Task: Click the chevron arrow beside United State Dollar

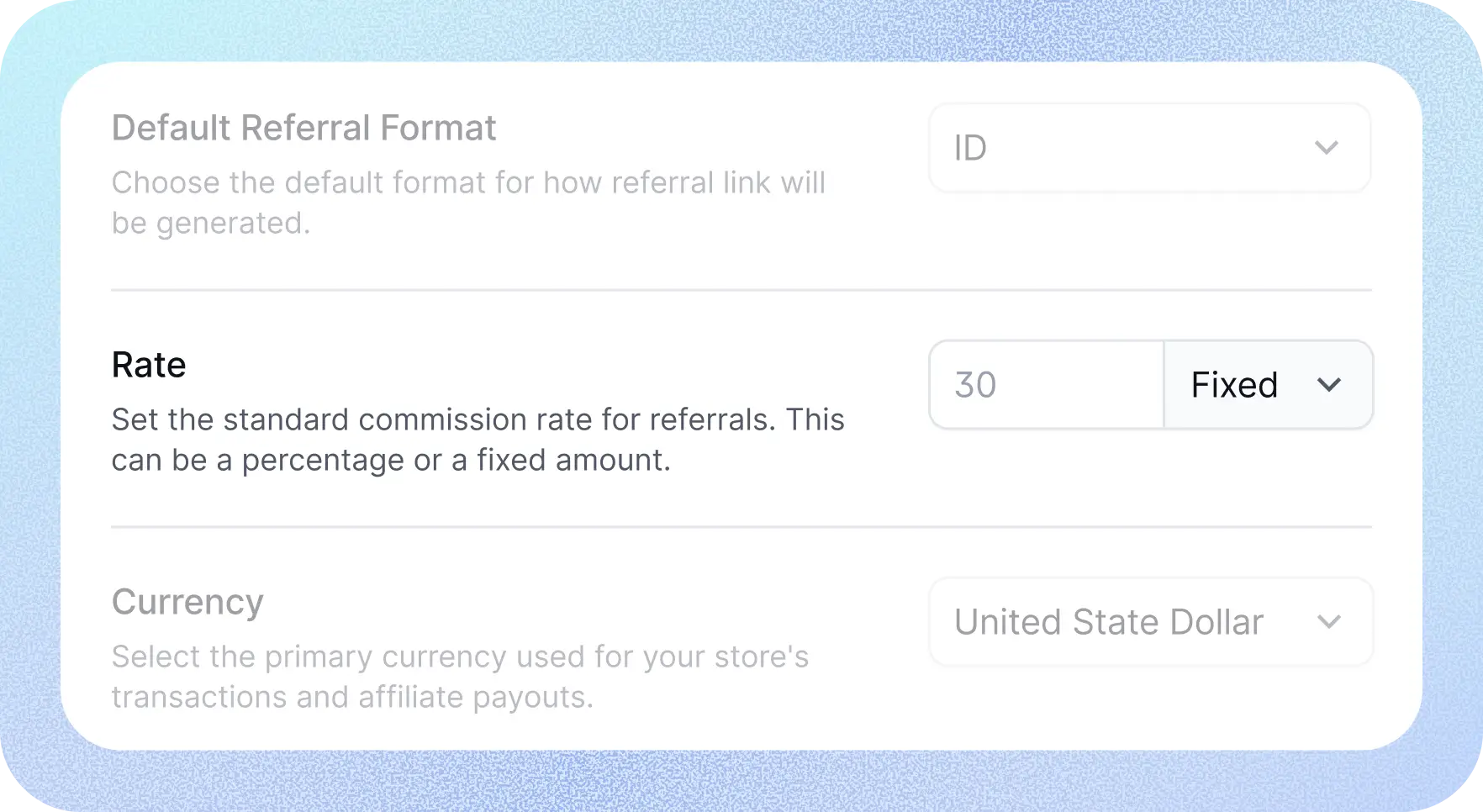Action: 1328,622
